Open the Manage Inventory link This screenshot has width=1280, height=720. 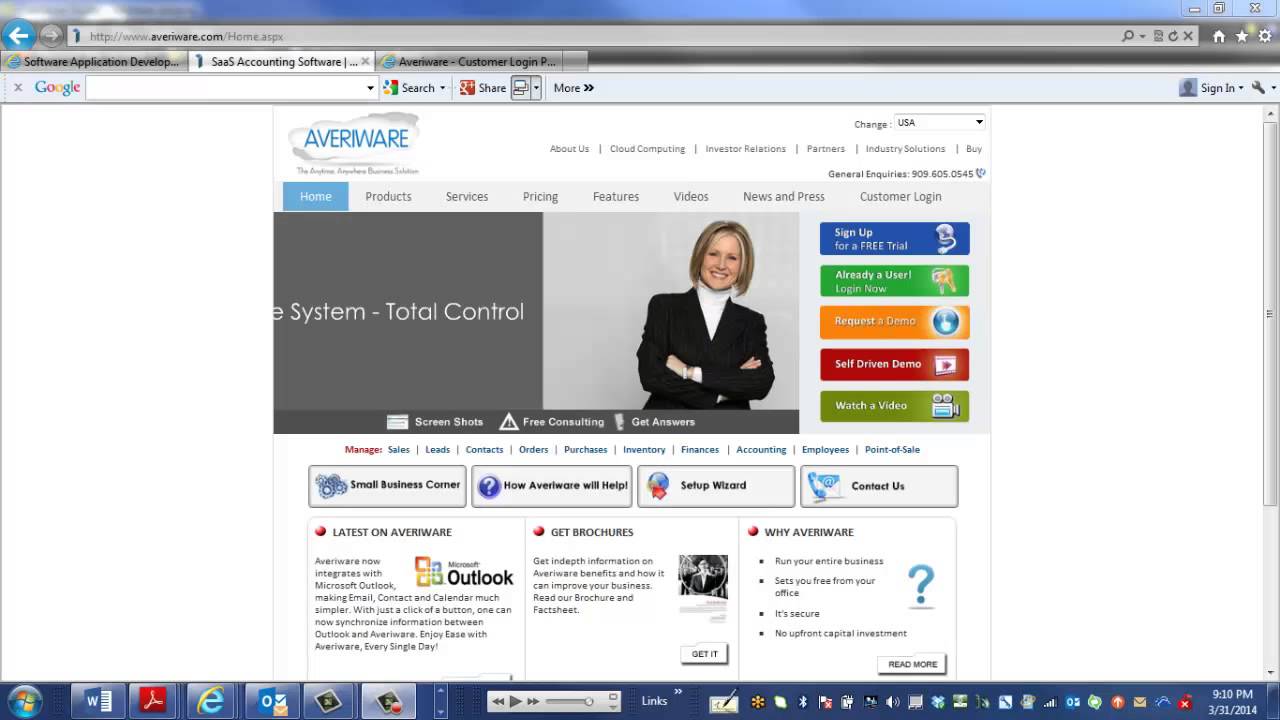click(644, 450)
